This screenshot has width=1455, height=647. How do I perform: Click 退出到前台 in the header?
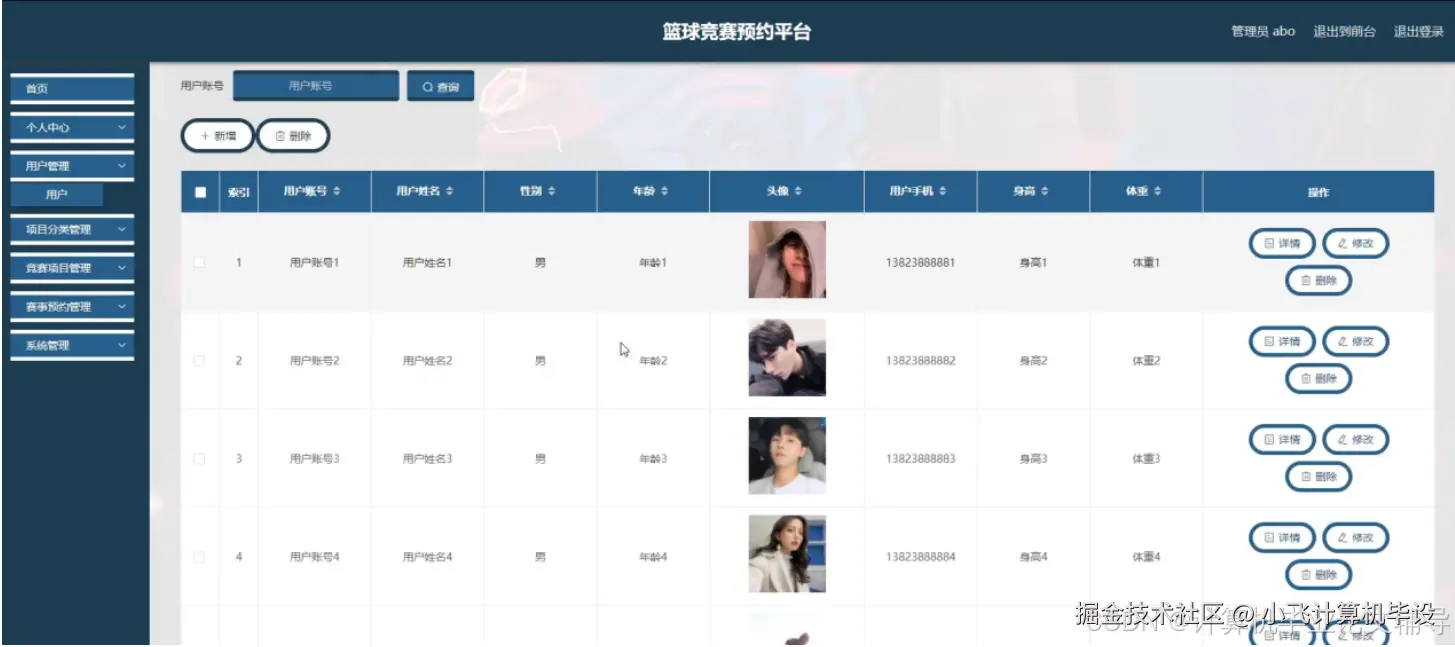pos(1344,31)
